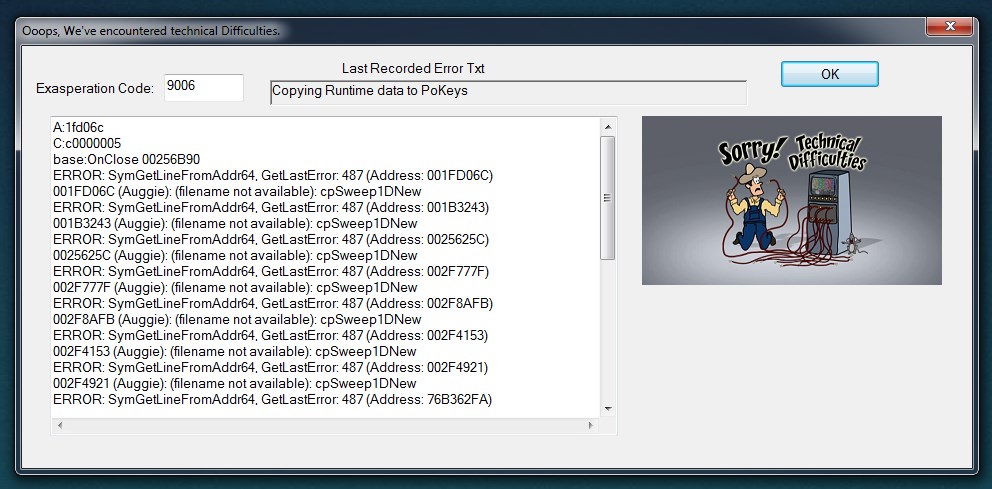This screenshot has width=992, height=489.
Task: Click the 'Last Recorded Error Txt' label
Action: point(413,69)
